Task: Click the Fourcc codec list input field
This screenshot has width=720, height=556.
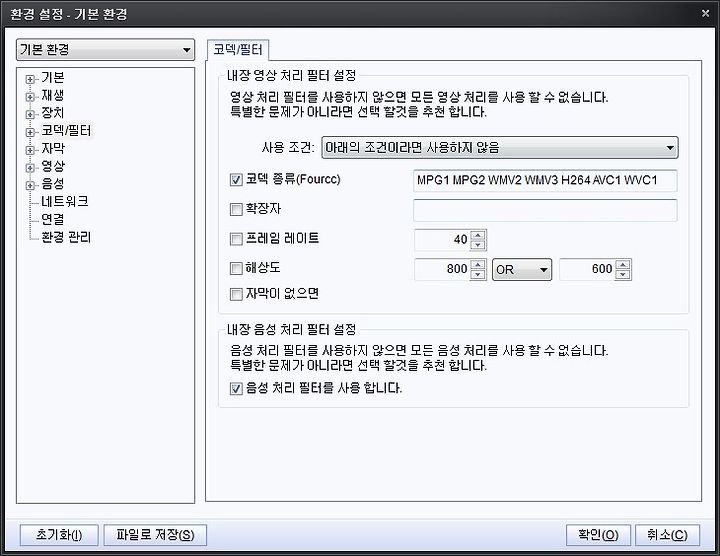Action: [x=545, y=180]
